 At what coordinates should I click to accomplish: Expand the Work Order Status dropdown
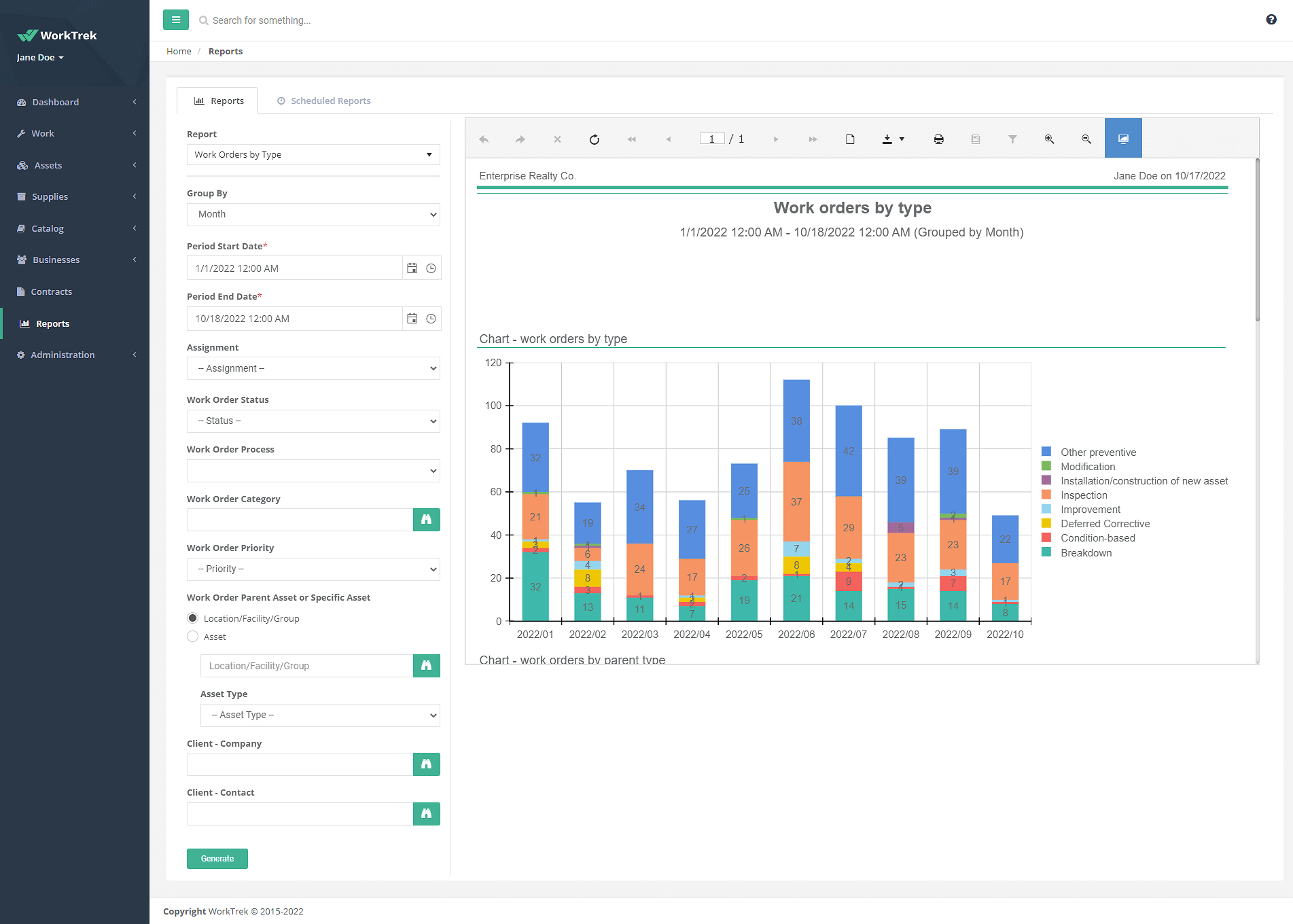pos(313,421)
